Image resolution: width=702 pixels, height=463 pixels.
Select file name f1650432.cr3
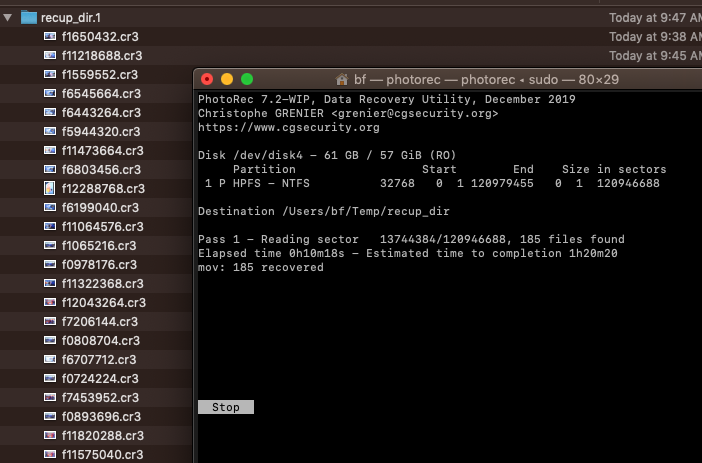click(100, 37)
